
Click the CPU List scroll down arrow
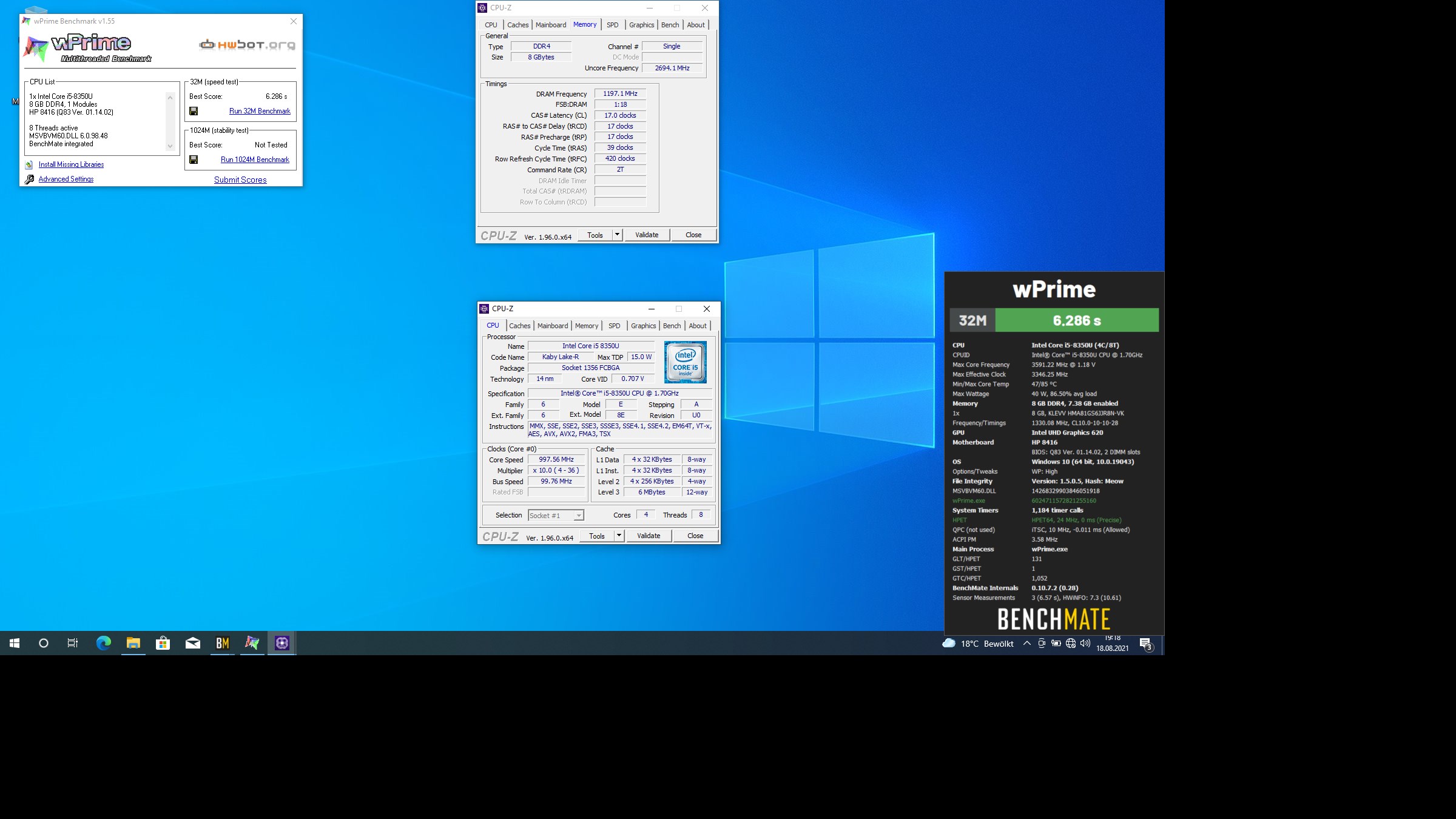point(170,146)
